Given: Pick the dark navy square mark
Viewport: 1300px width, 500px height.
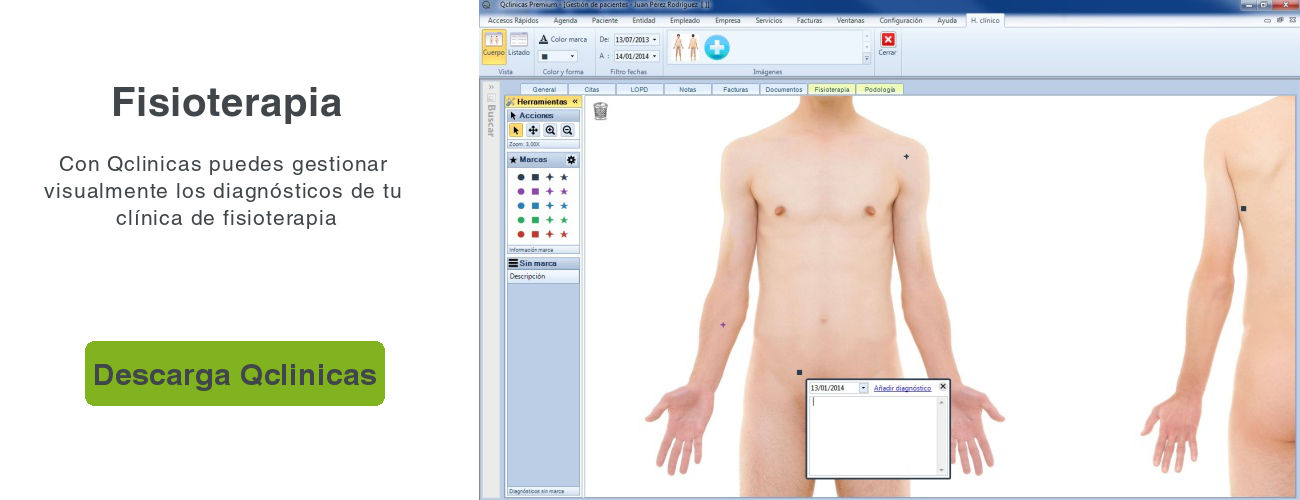Looking at the screenshot, I should [535, 177].
